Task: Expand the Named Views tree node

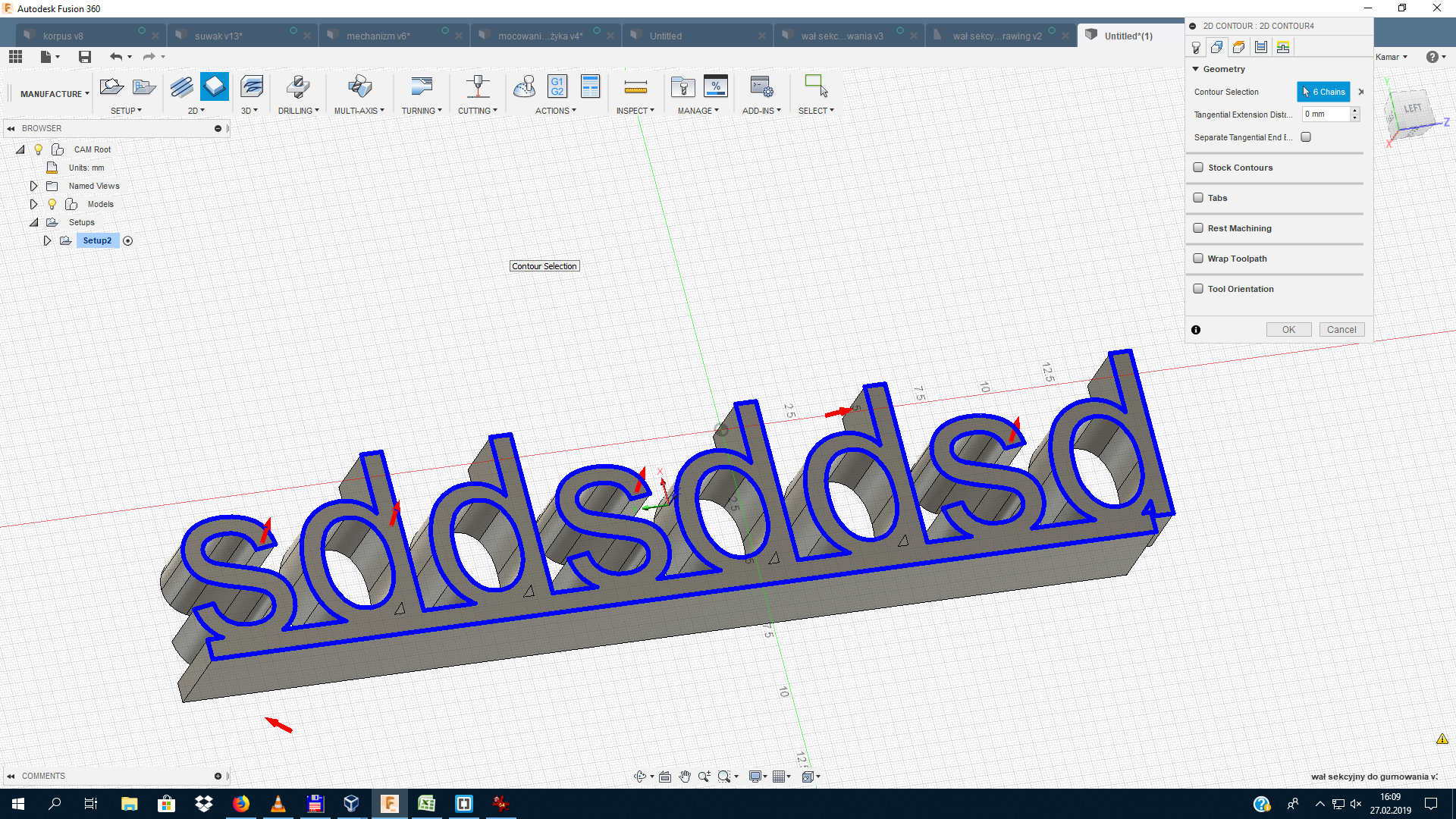Action: (33, 186)
